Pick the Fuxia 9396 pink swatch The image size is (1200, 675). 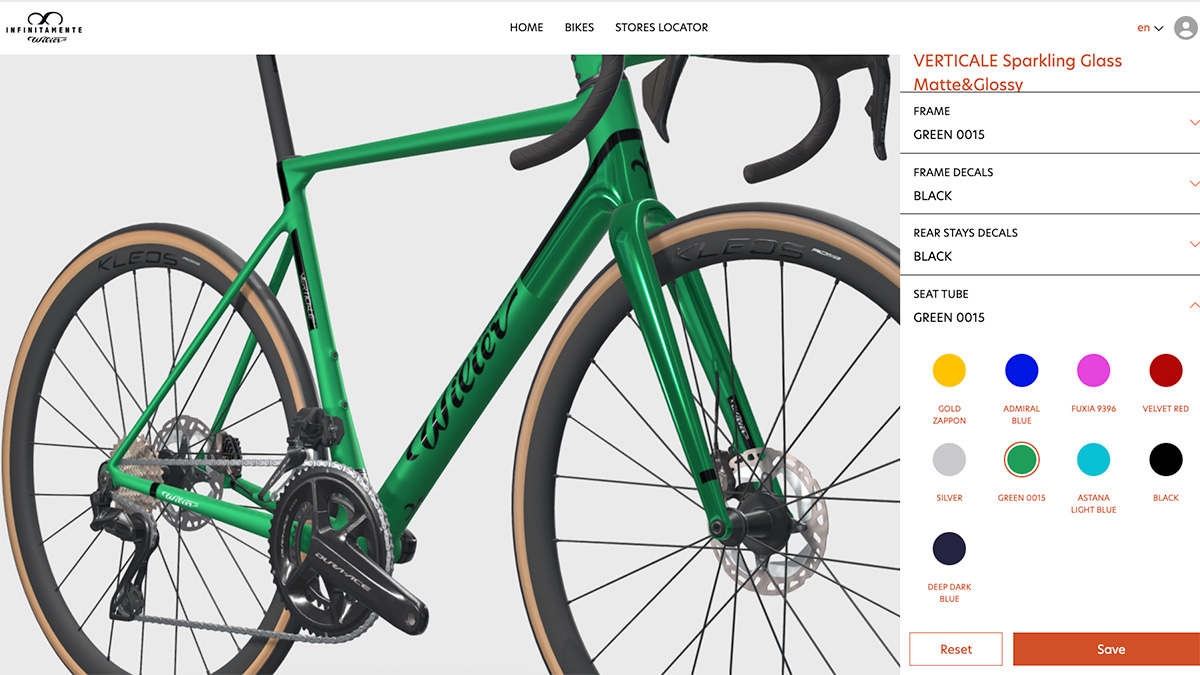point(1093,370)
